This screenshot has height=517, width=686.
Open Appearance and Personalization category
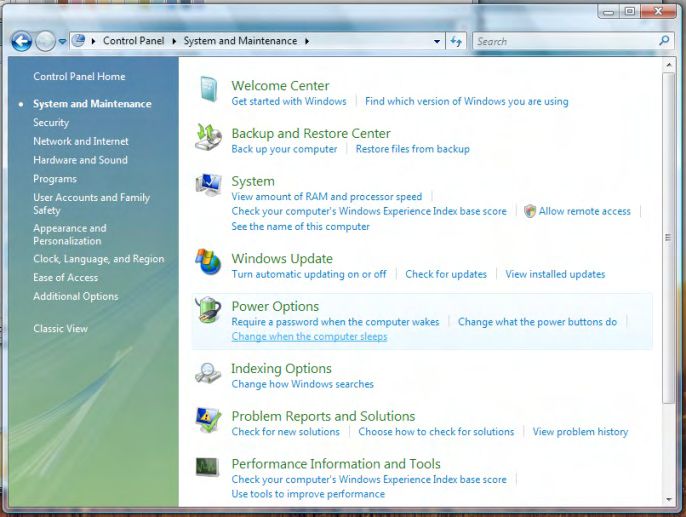coord(70,234)
